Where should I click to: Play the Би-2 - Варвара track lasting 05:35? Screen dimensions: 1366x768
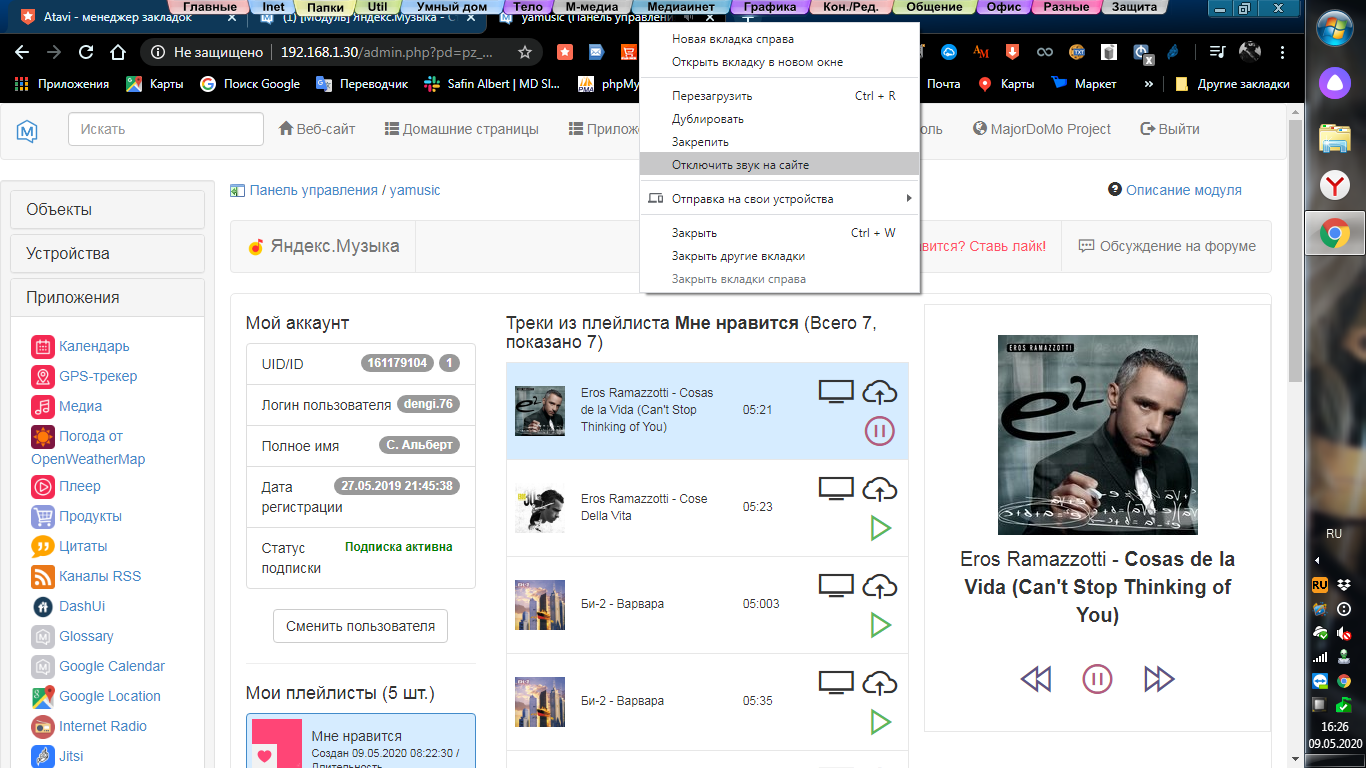pos(880,721)
